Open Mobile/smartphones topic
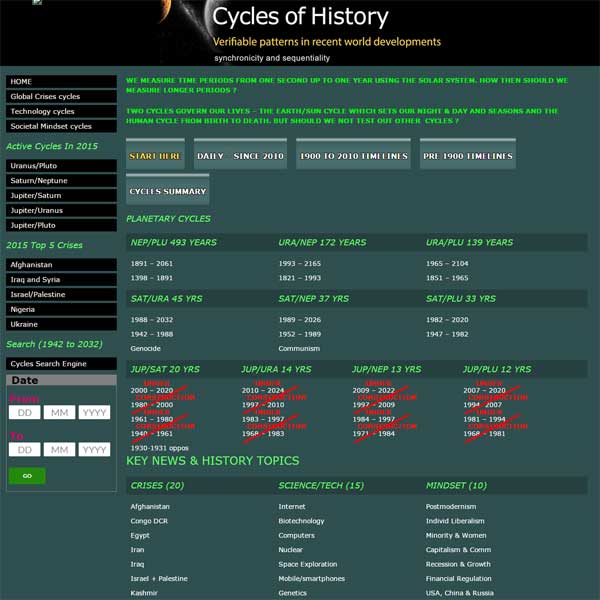This screenshot has width=600, height=600. 311,579
